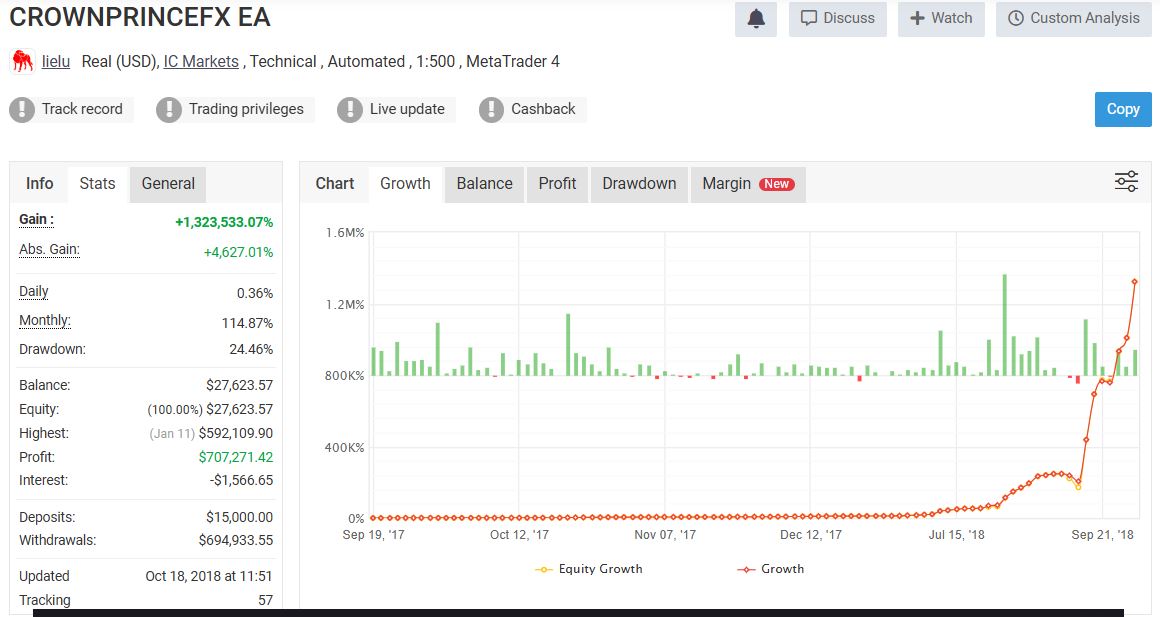This screenshot has width=1160, height=617.
Task: Open the lielu profile link
Action: click(x=56, y=62)
